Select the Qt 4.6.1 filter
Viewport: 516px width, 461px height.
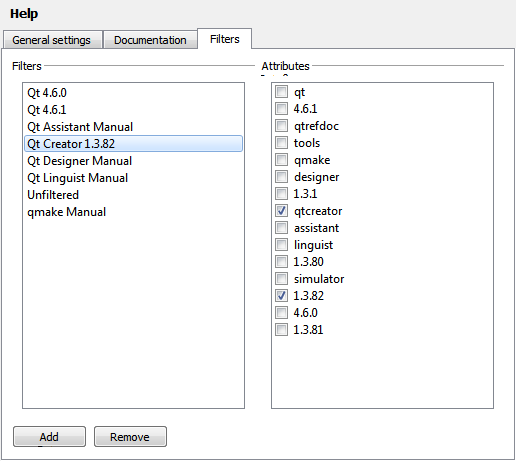(133, 110)
